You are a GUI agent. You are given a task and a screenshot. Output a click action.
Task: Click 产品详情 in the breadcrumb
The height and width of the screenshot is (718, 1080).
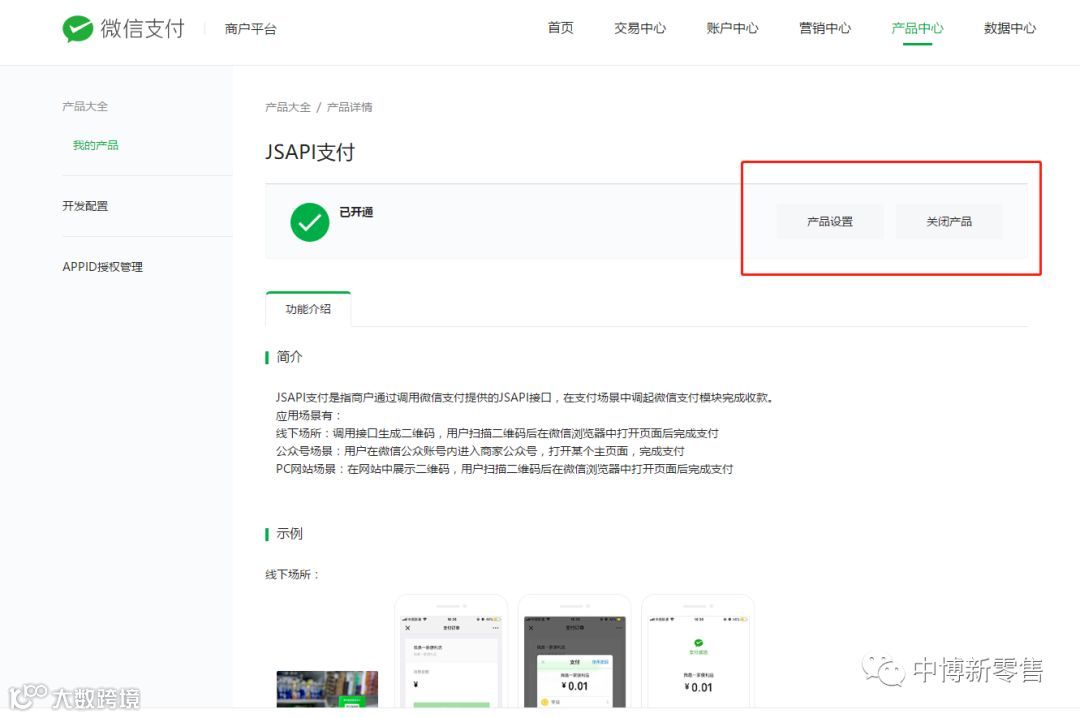349,107
